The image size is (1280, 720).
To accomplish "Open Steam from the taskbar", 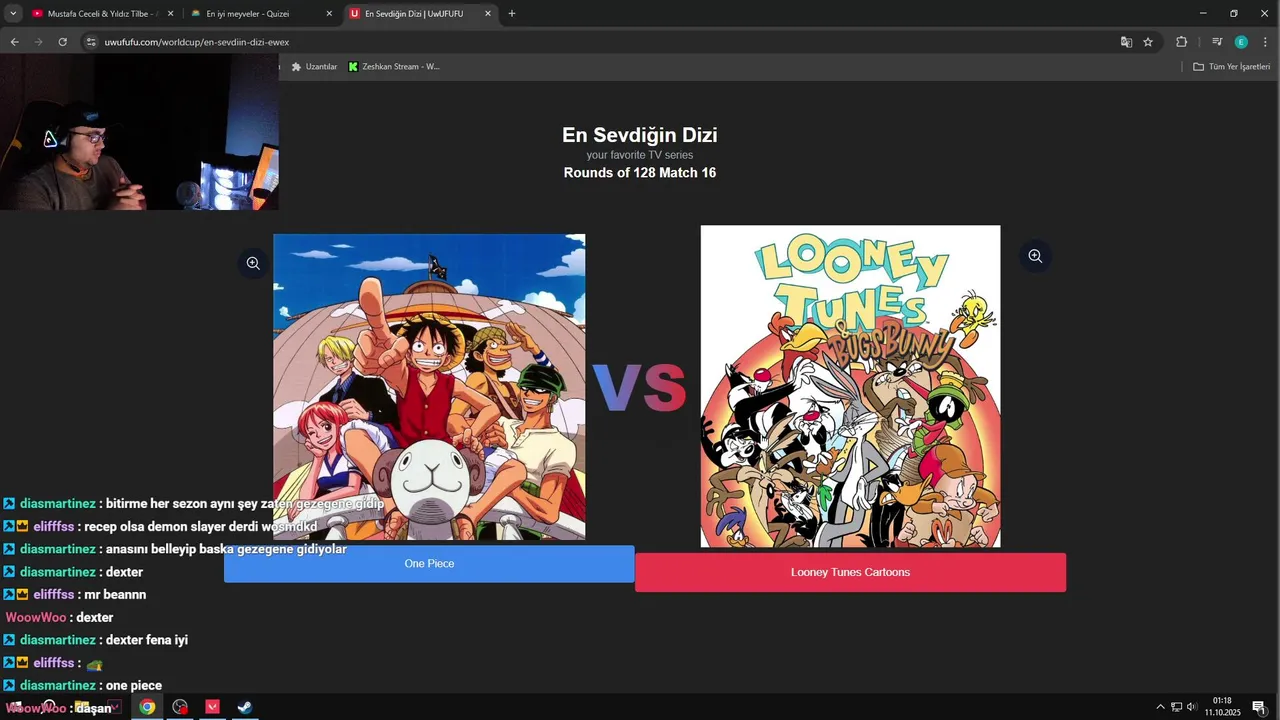I will (x=244, y=707).
